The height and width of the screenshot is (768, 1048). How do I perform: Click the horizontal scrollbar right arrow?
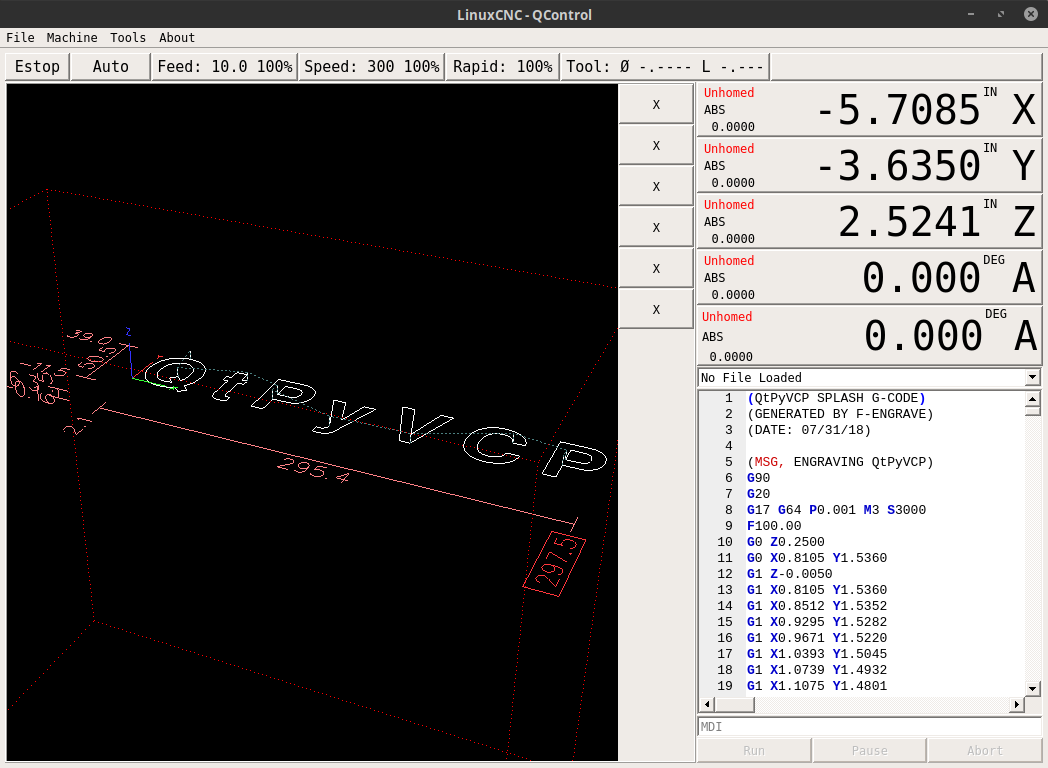click(1017, 705)
